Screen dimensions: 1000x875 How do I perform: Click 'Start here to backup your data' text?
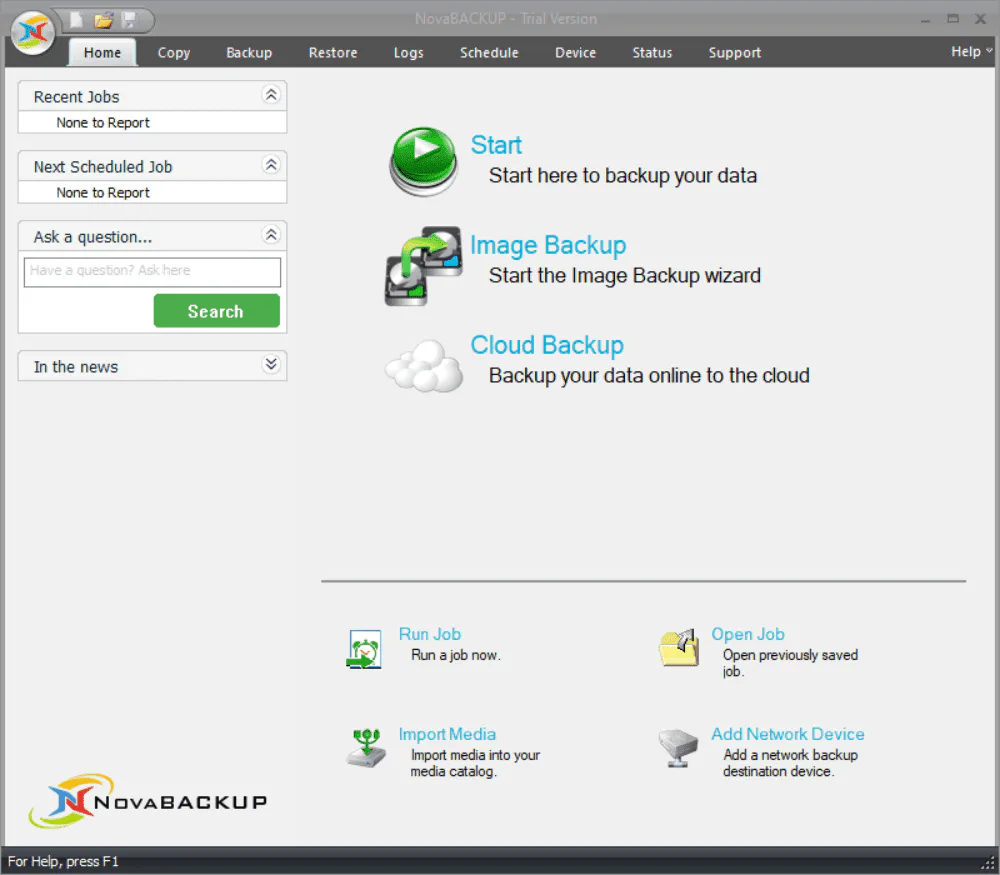click(622, 175)
